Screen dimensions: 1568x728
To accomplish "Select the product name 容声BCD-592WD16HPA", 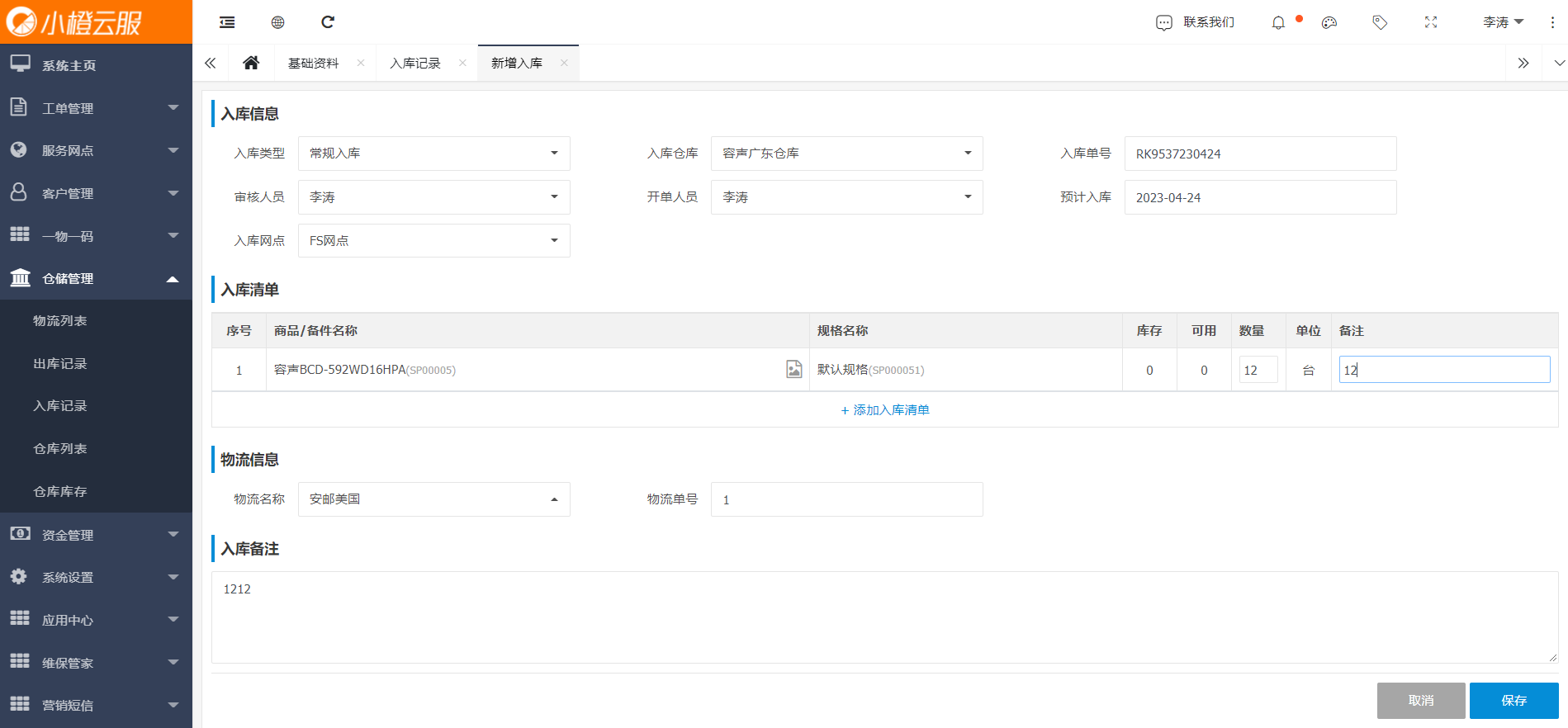I will pyautogui.click(x=340, y=370).
